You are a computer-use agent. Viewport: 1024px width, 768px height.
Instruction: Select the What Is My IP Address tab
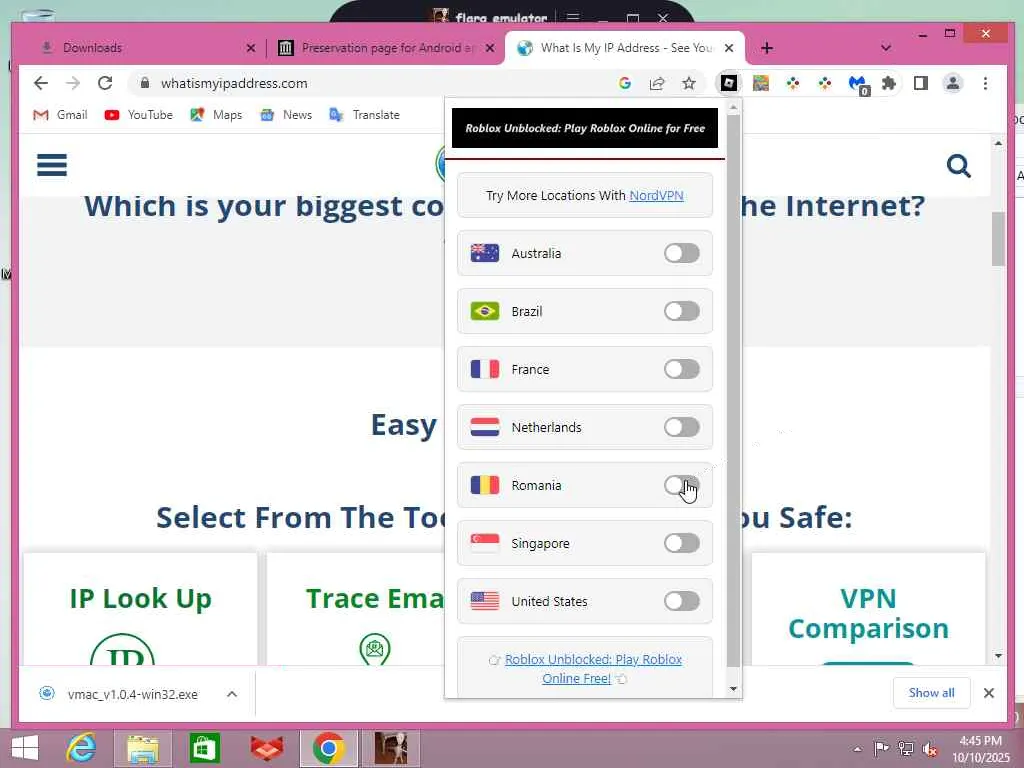(625, 48)
